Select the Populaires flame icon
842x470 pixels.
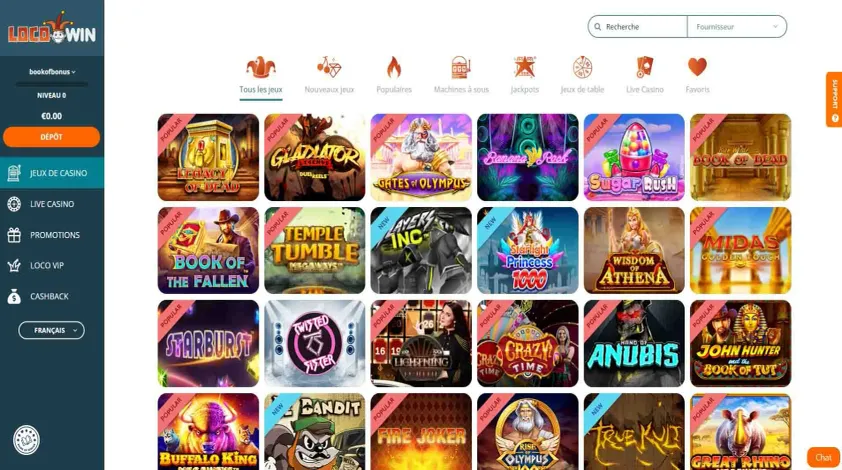click(394, 67)
